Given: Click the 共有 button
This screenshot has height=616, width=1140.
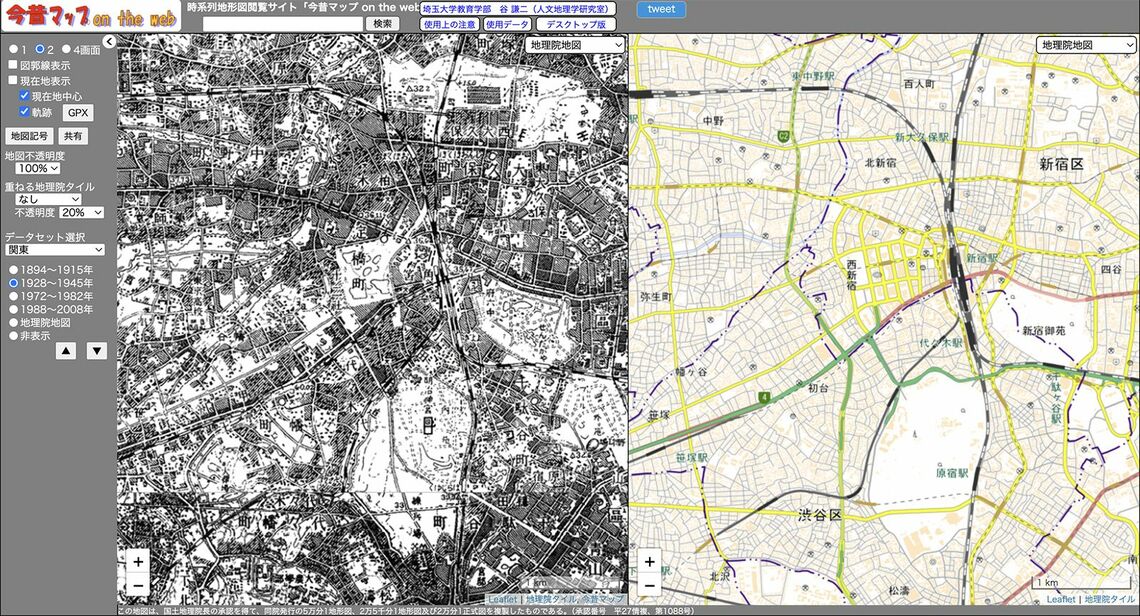Looking at the screenshot, I should click(x=73, y=136).
